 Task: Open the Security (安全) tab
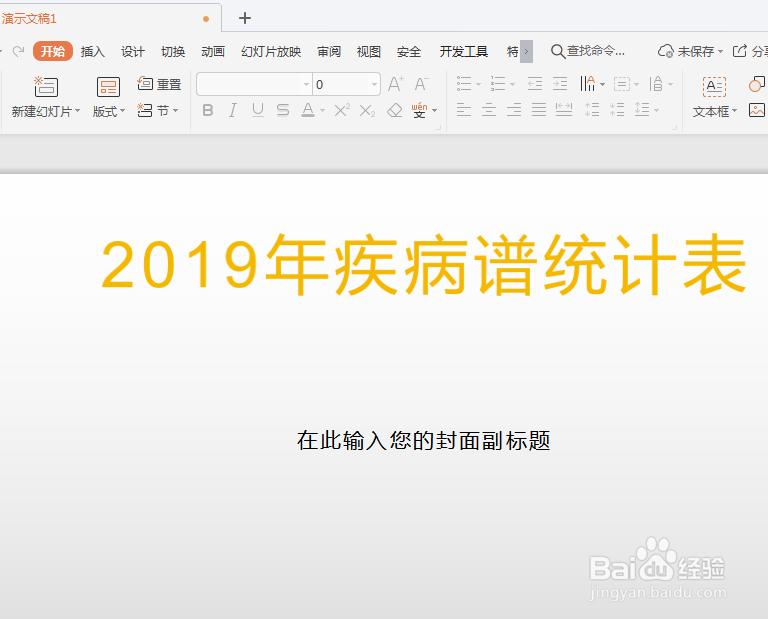pos(409,51)
